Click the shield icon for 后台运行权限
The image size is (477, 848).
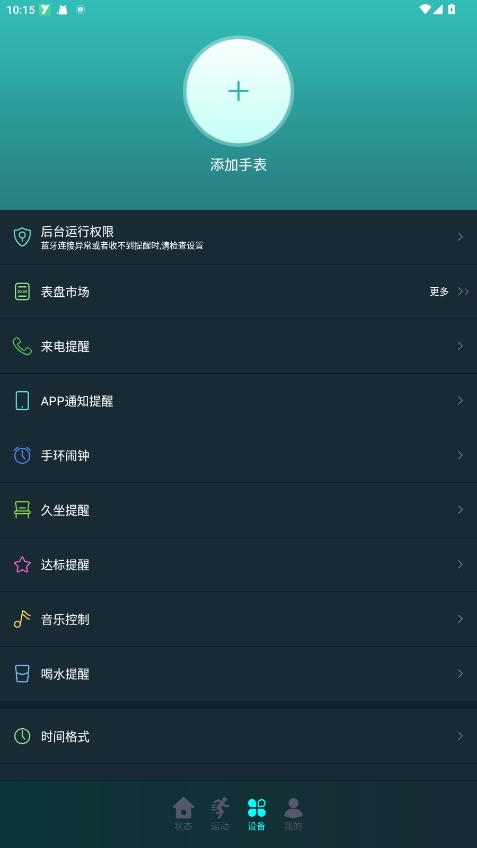pos(22,237)
